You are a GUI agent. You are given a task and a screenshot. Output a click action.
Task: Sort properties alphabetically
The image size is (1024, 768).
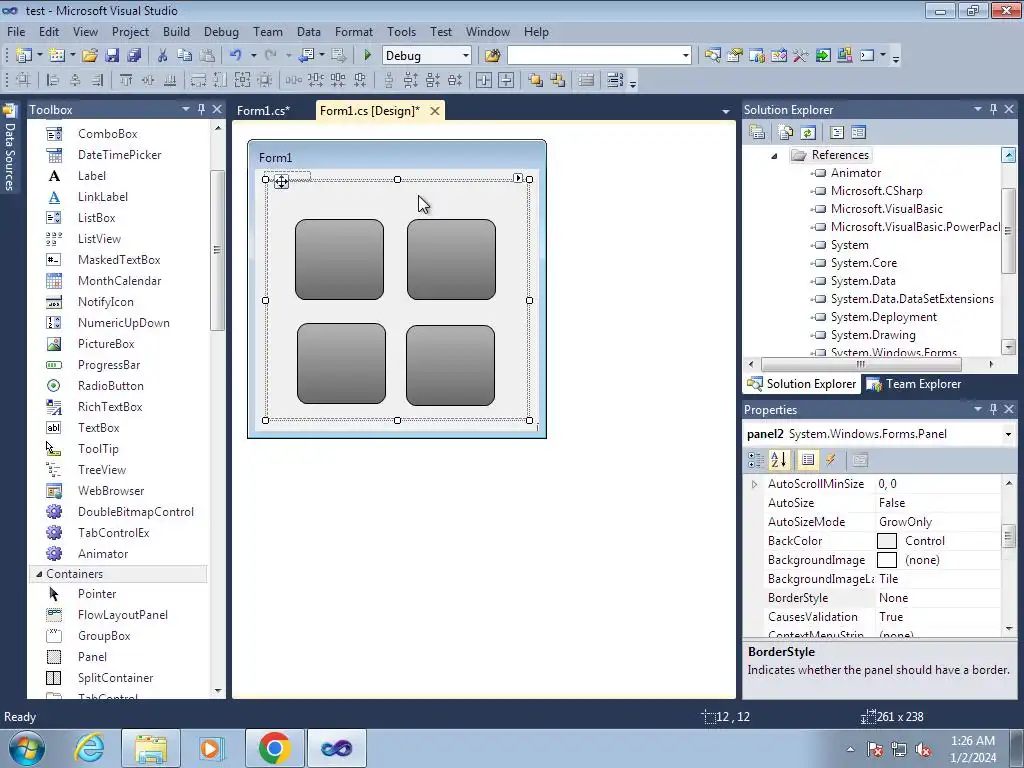(x=778, y=460)
